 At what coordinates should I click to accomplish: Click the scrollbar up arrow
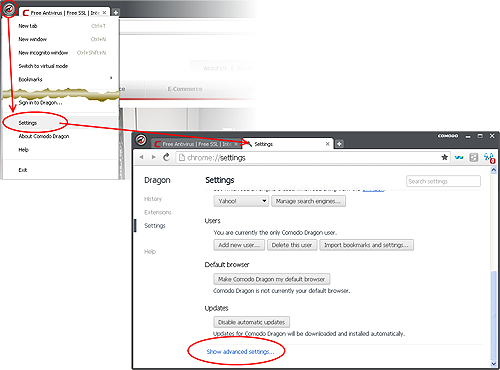[494, 170]
